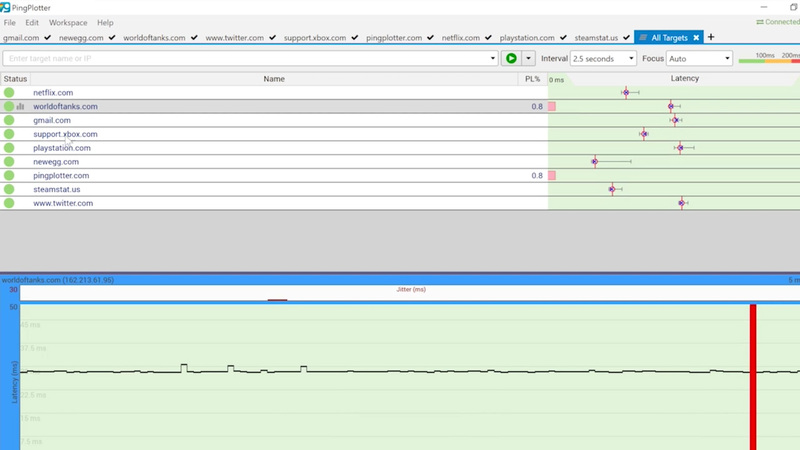Select the newegg.com target row

tap(400, 161)
